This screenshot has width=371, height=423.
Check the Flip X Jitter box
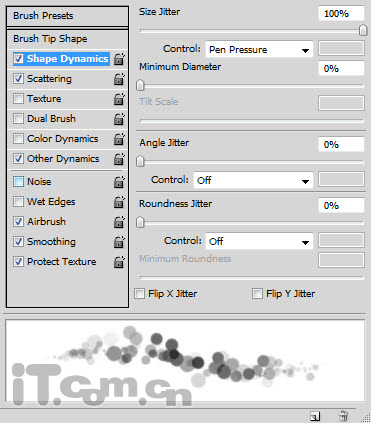pyautogui.click(x=139, y=294)
